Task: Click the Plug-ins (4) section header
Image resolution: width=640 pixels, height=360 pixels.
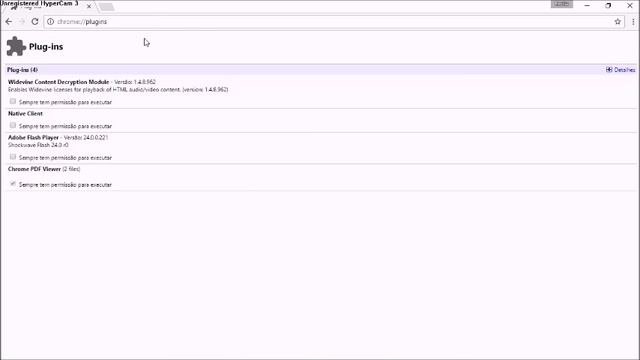Action: click(22, 70)
